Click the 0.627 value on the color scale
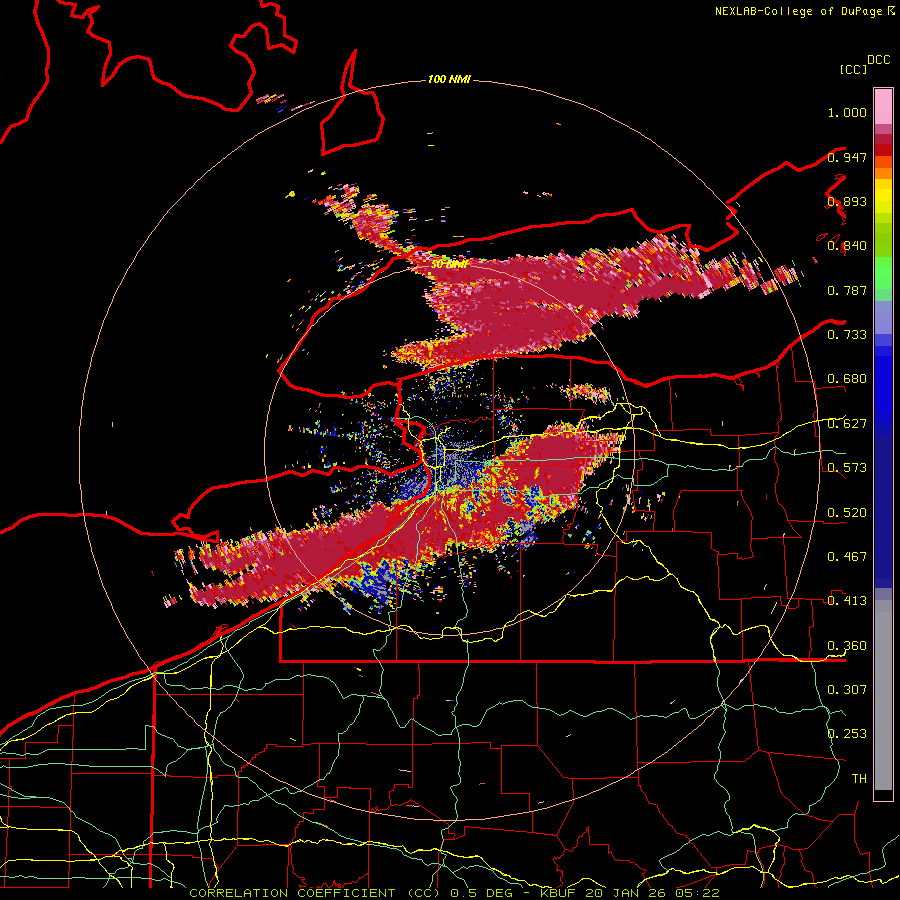This screenshot has width=900, height=900. [x=847, y=424]
